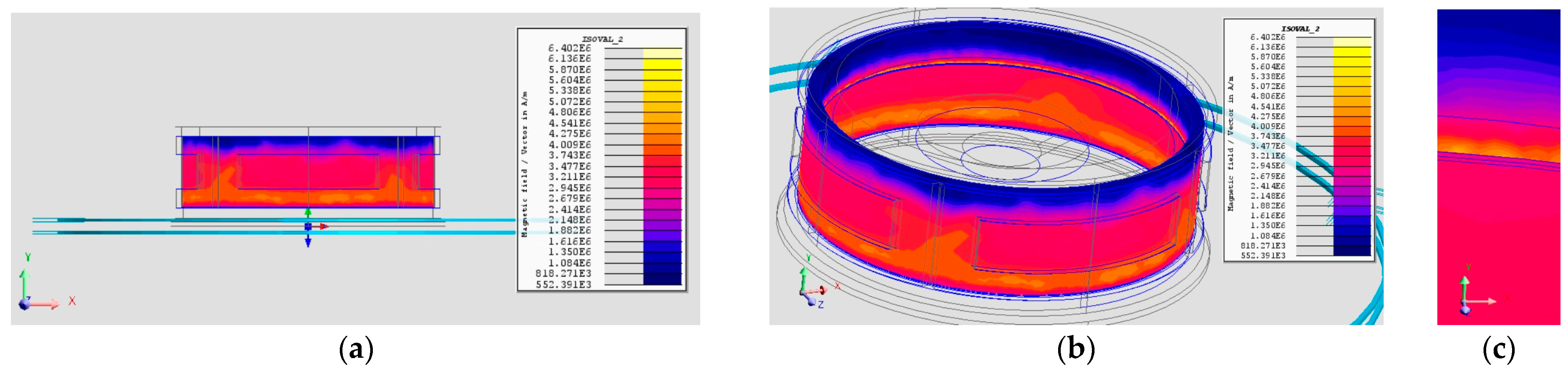Click the flat side-view field plot in panel (a)

click(308, 172)
